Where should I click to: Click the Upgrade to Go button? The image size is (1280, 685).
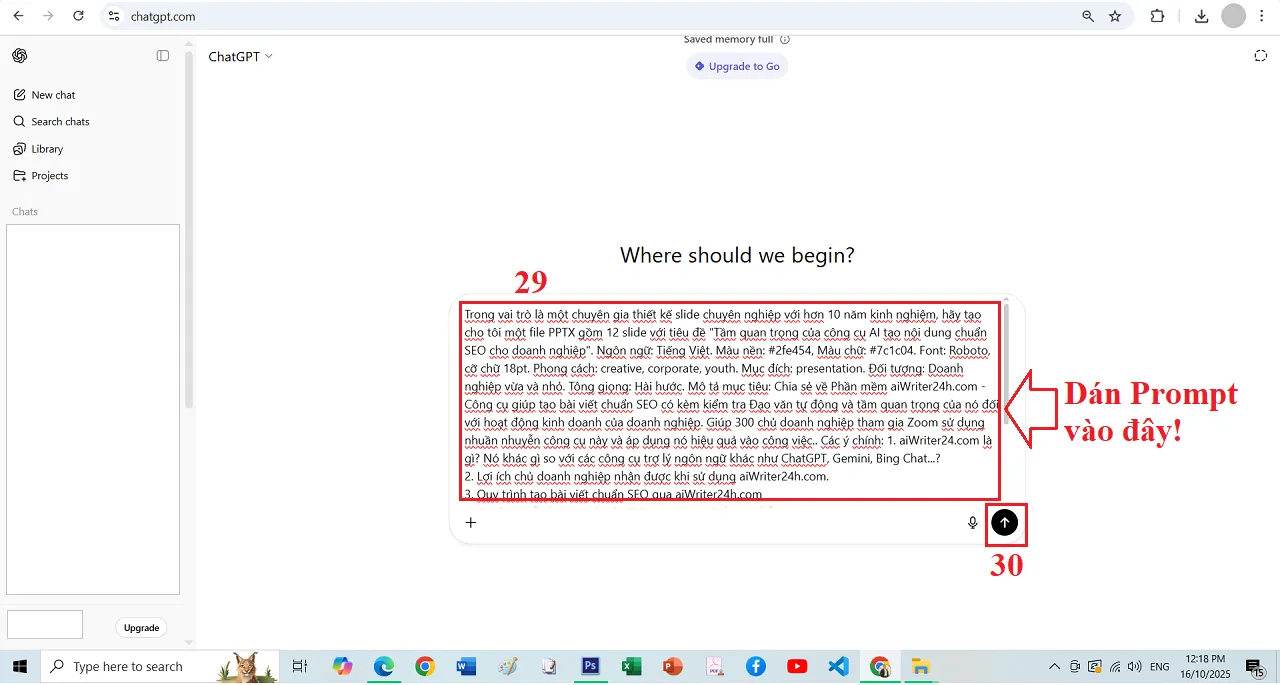tap(737, 66)
